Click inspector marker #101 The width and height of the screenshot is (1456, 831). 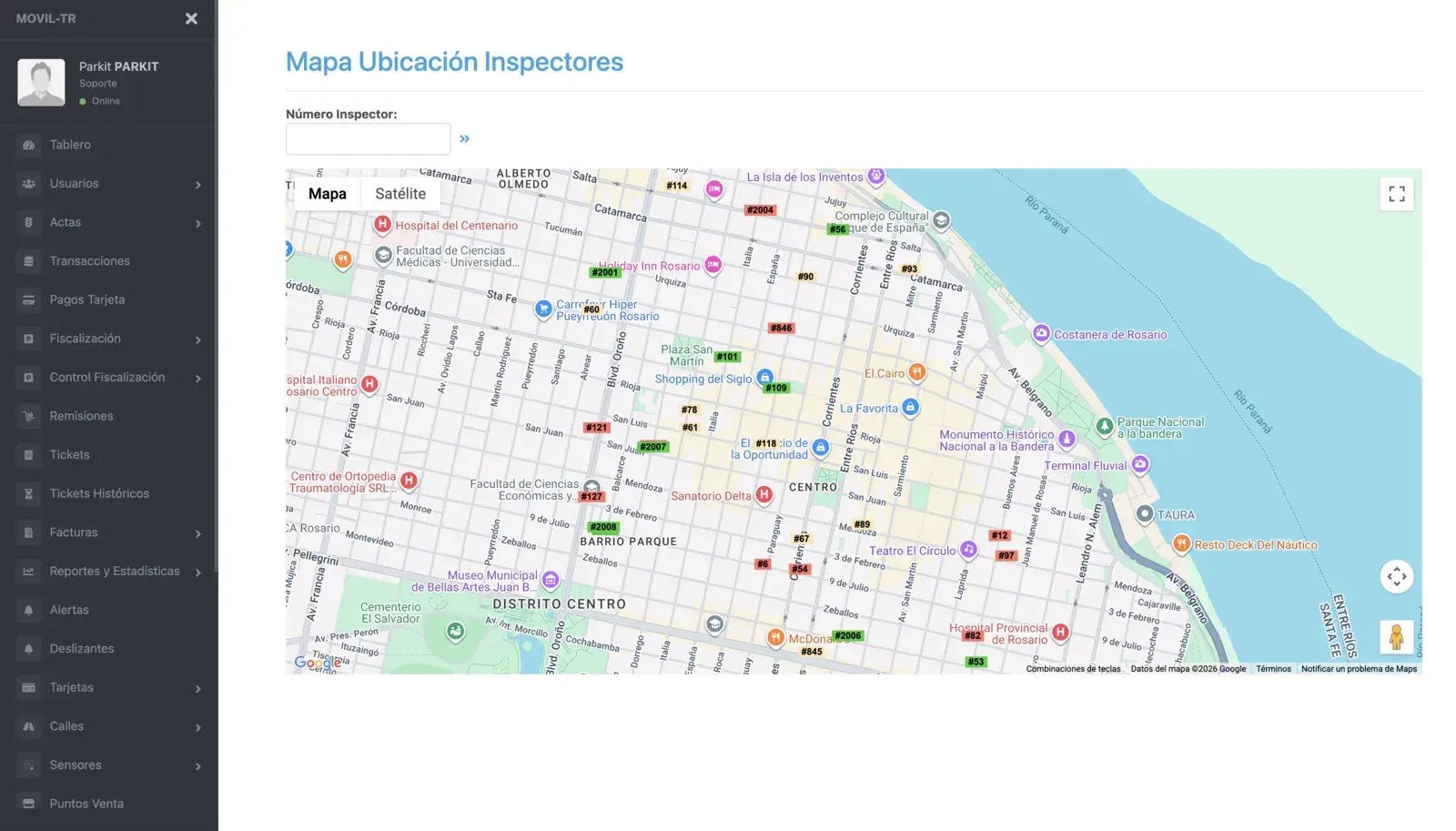[727, 357]
